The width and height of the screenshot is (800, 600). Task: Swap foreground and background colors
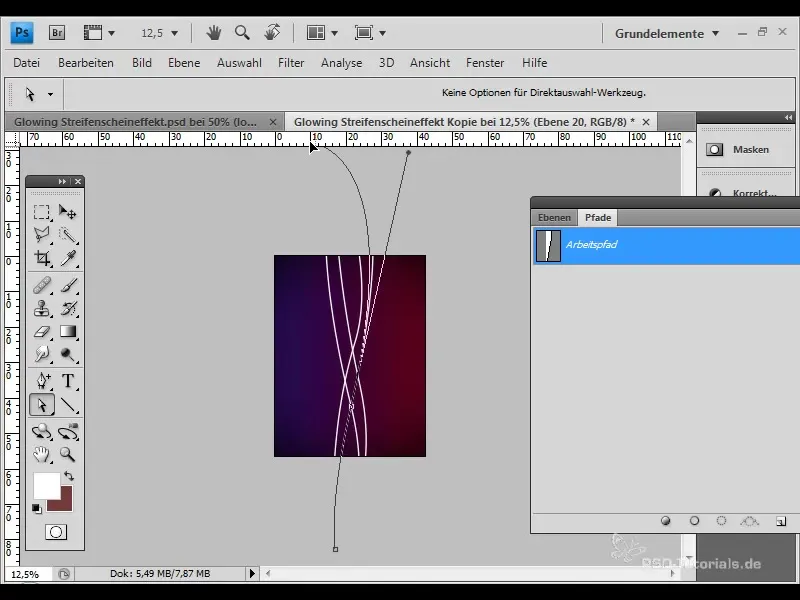coord(69,477)
